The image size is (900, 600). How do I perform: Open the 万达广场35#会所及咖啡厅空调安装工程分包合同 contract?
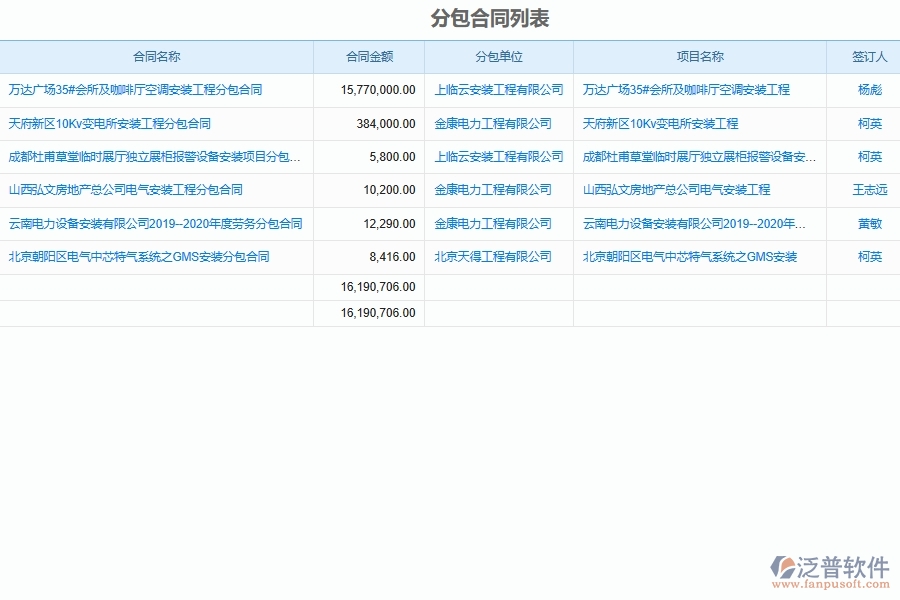tap(135, 89)
